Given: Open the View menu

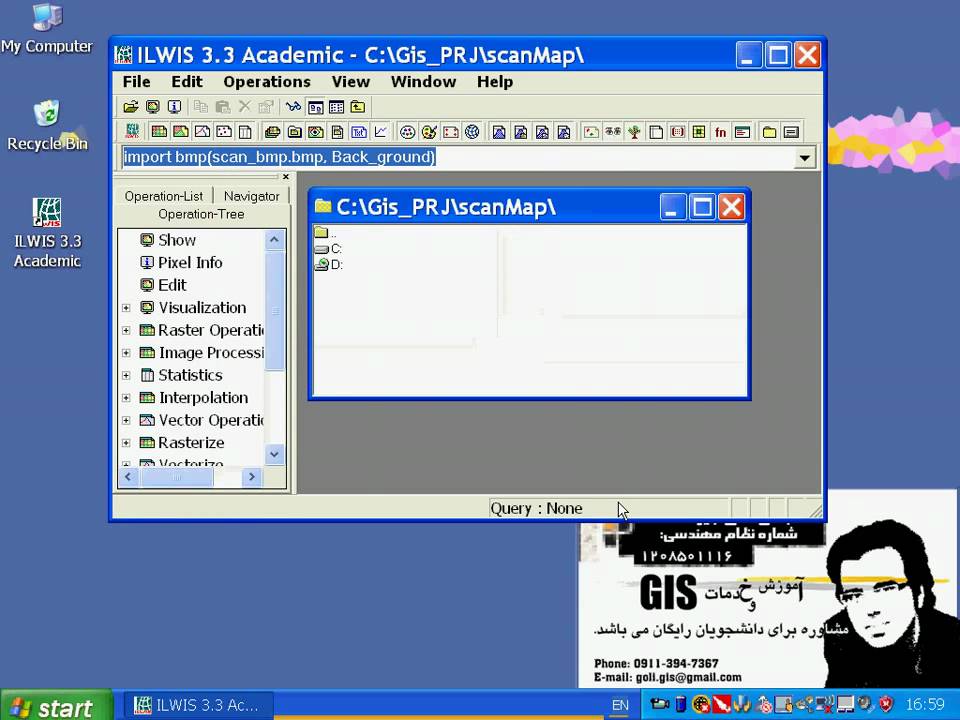Looking at the screenshot, I should coord(351,81).
